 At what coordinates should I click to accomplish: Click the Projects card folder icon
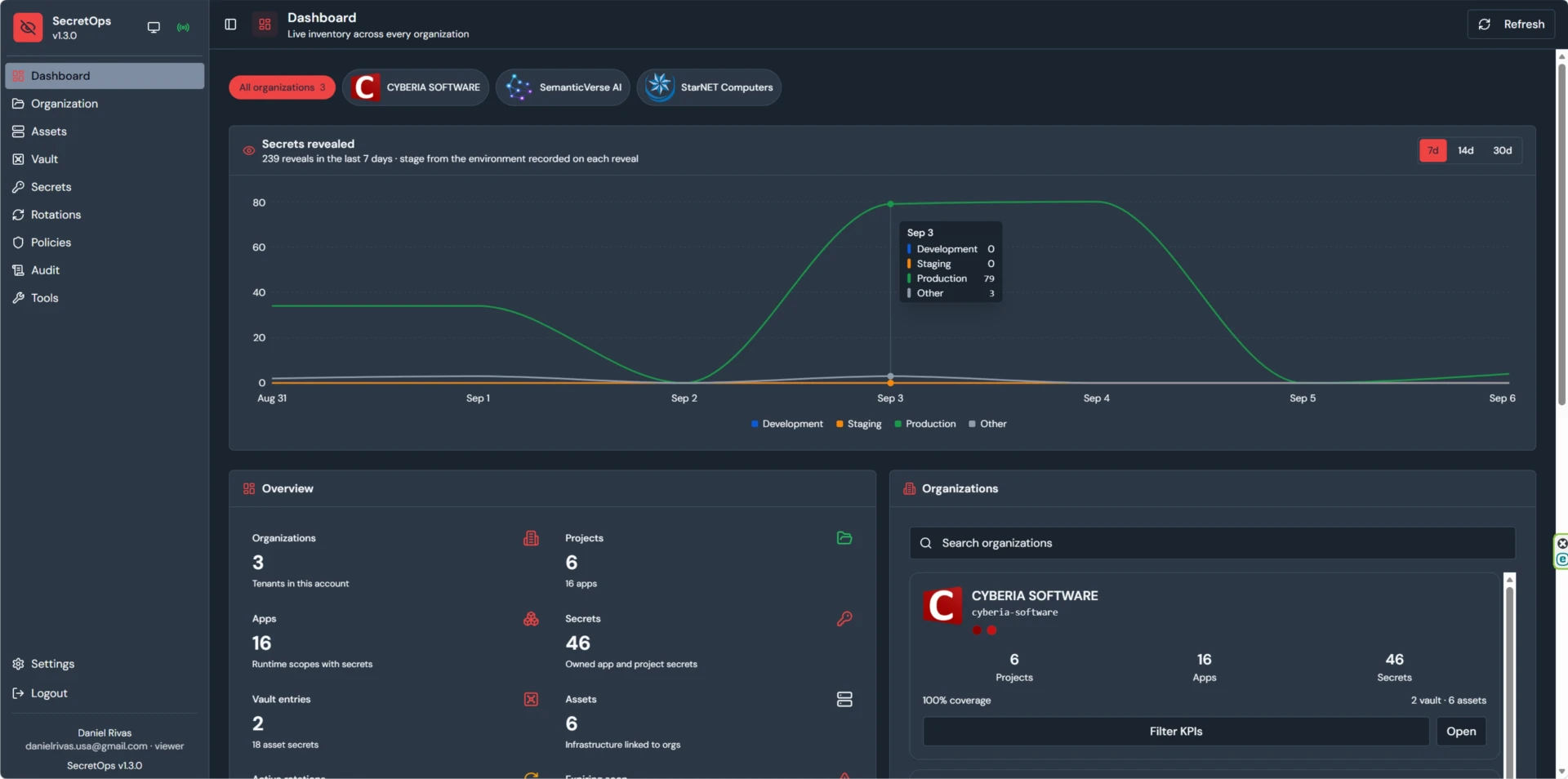tap(844, 538)
